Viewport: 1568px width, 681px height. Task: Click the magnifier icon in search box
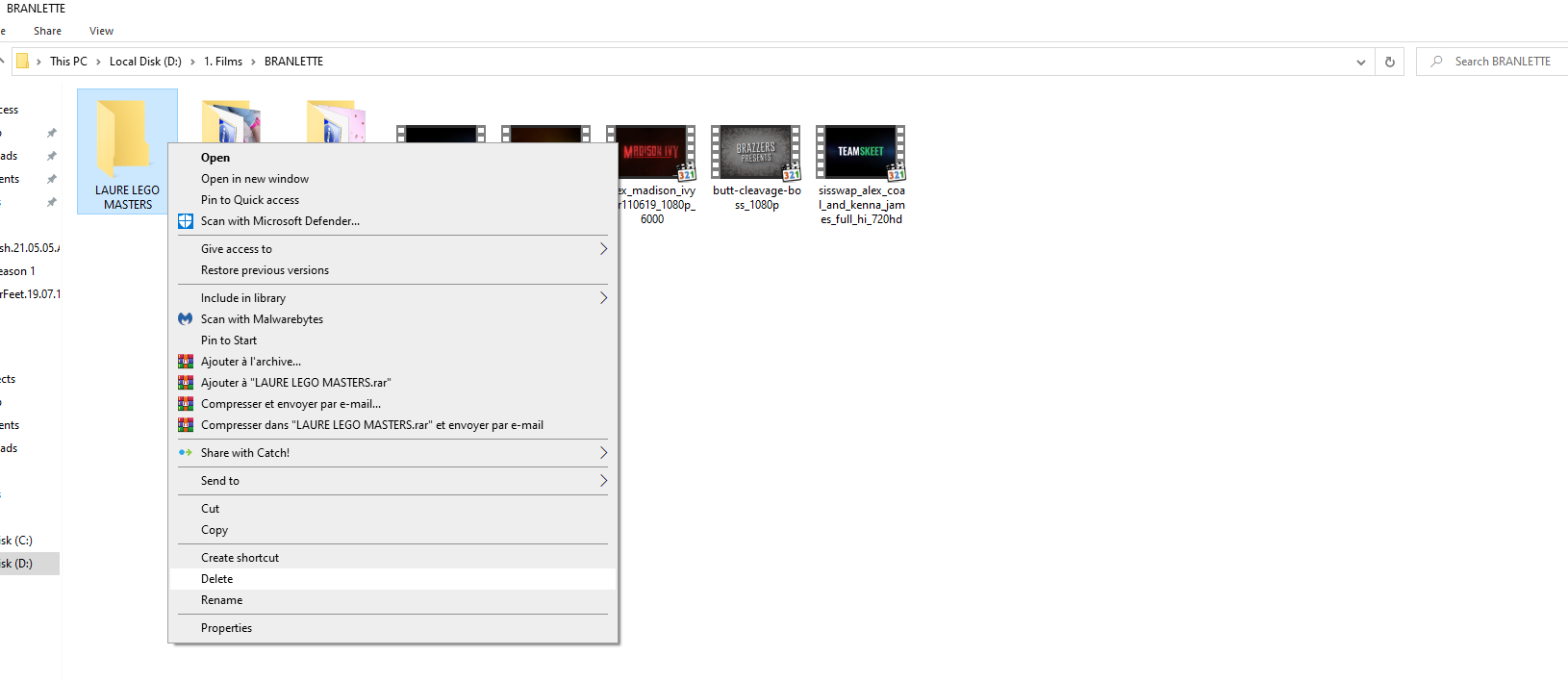pos(1436,62)
